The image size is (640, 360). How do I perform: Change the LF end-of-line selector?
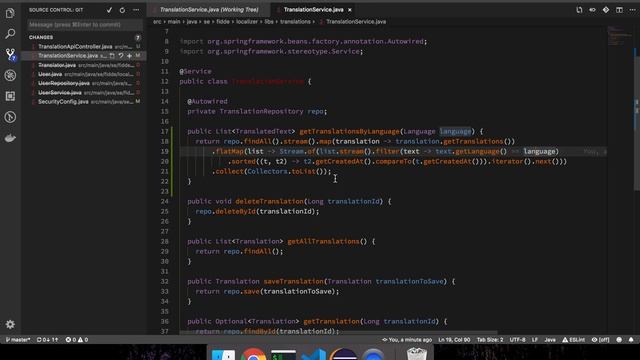pos(535,340)
